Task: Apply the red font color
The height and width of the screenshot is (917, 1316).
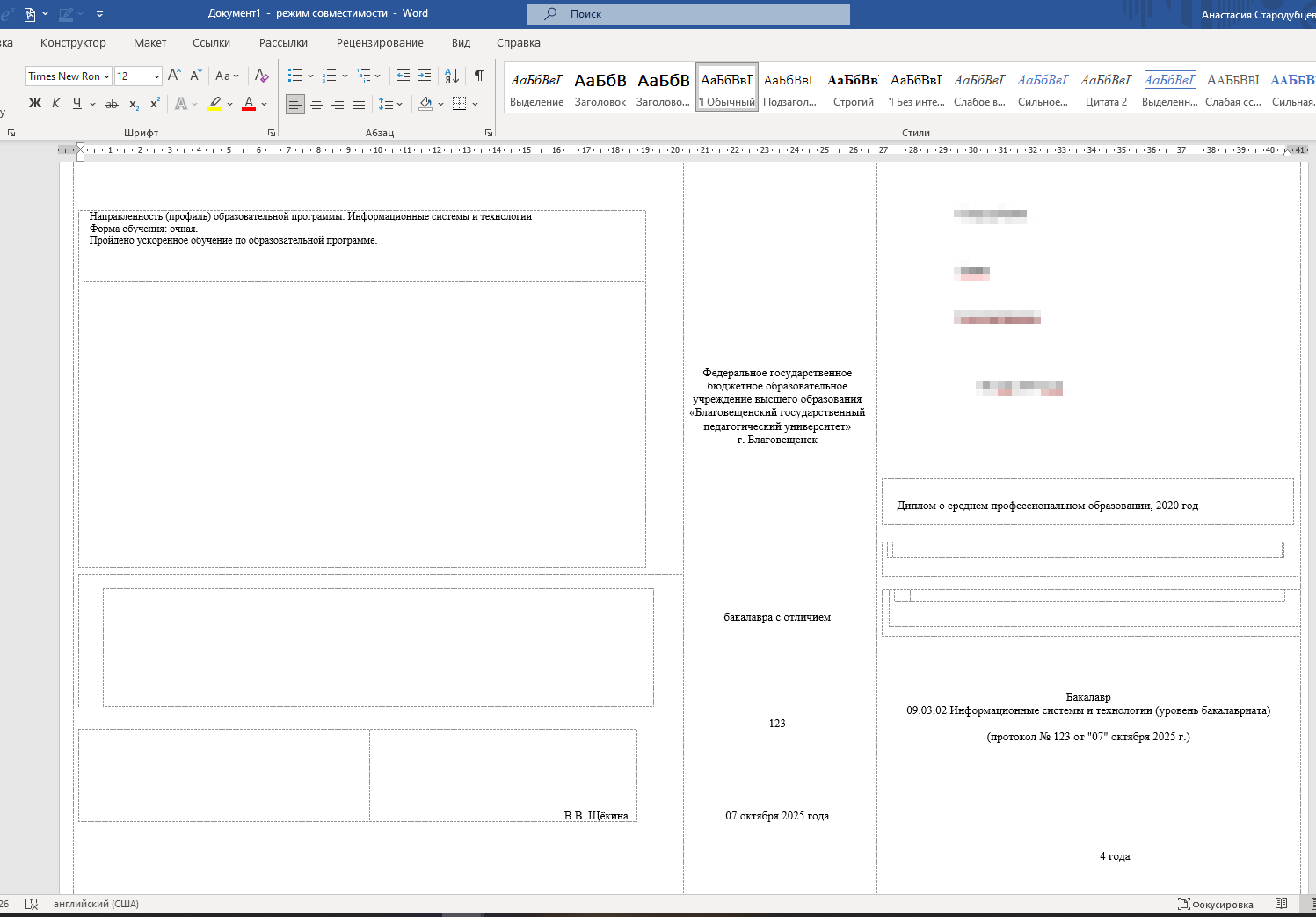Action: pos(249,104)
